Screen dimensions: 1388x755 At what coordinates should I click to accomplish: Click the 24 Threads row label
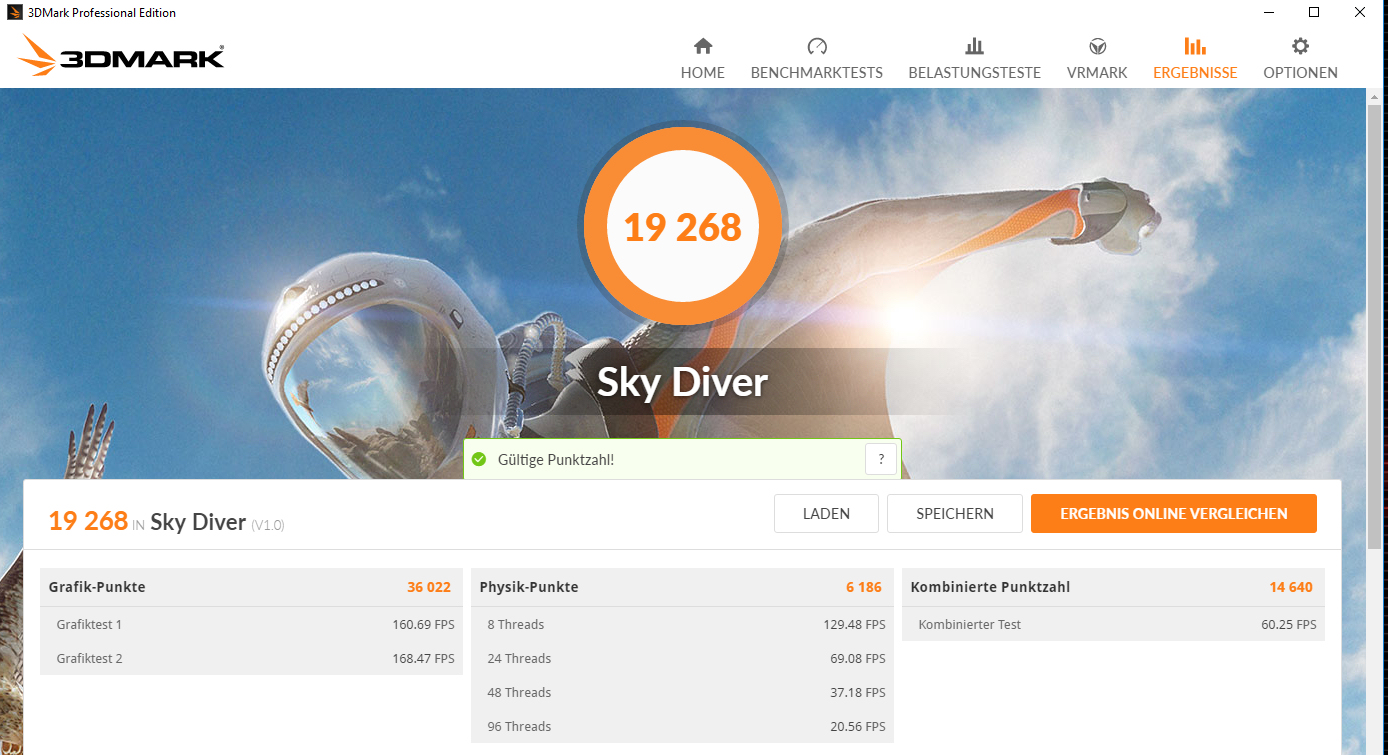pyautogui.click(x=519, y=659)
